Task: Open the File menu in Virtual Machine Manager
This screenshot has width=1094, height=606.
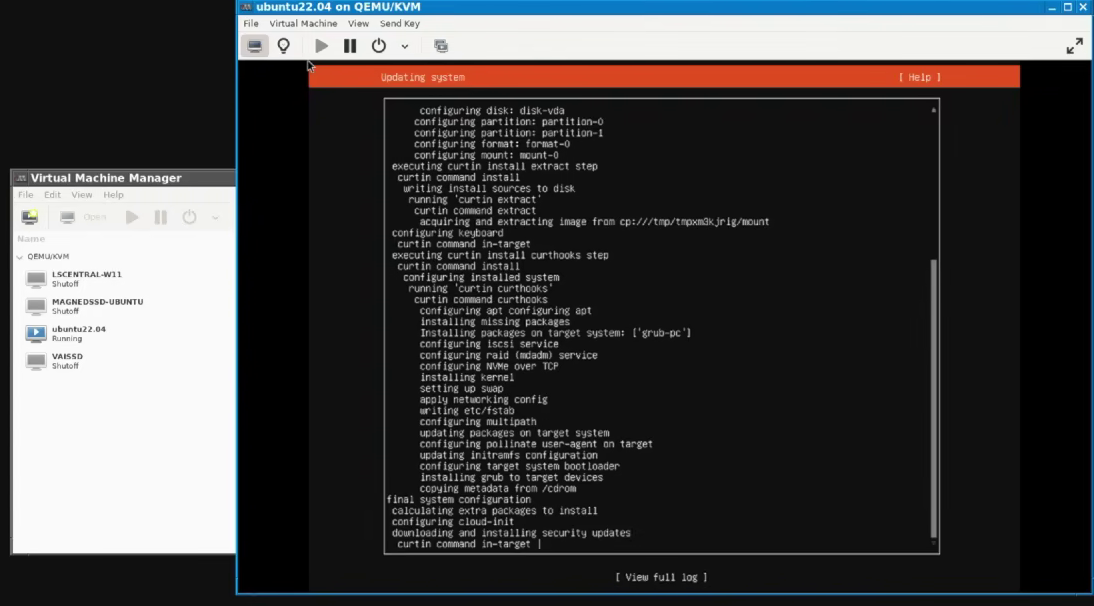Action: point(25,195)
